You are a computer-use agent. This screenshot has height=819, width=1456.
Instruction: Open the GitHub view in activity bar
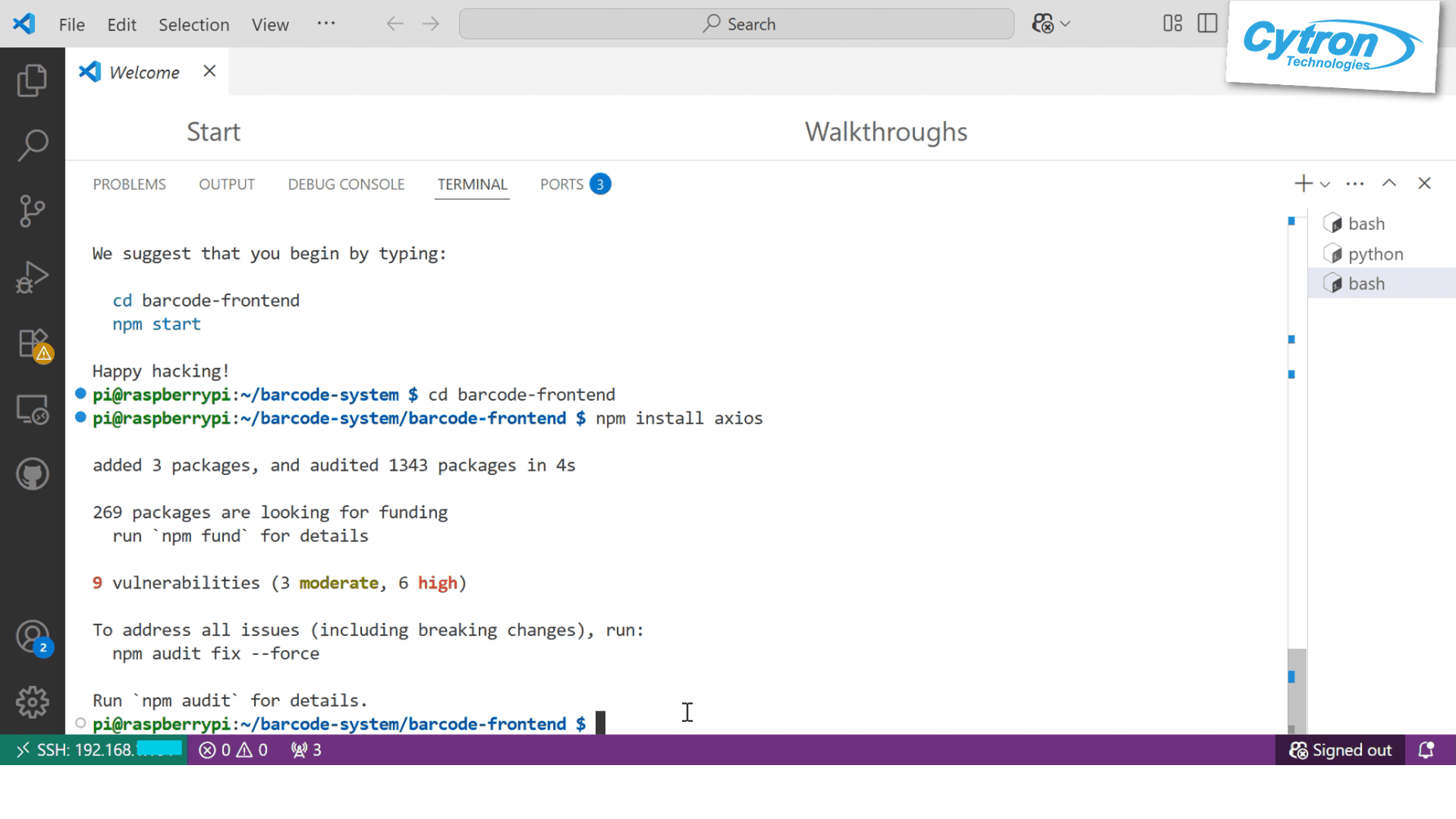[x=32, y=474]
